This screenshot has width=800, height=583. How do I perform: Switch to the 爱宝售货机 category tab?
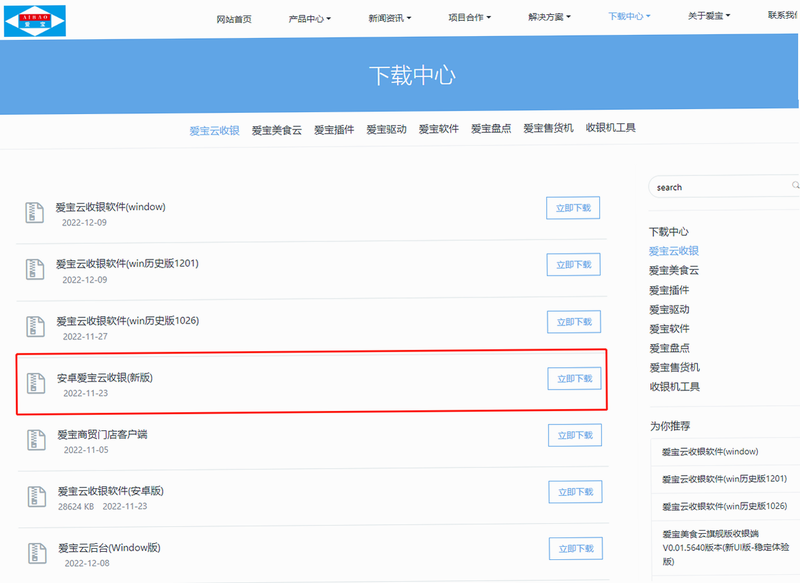pos(548,128)
